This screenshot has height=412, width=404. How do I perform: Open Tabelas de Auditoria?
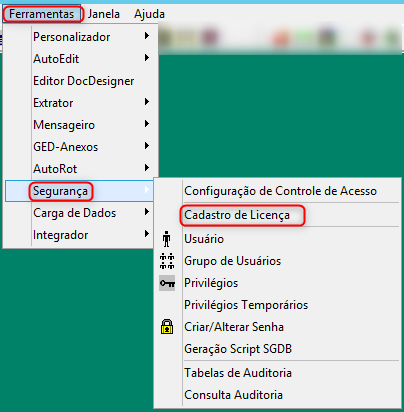coord(238,373)
